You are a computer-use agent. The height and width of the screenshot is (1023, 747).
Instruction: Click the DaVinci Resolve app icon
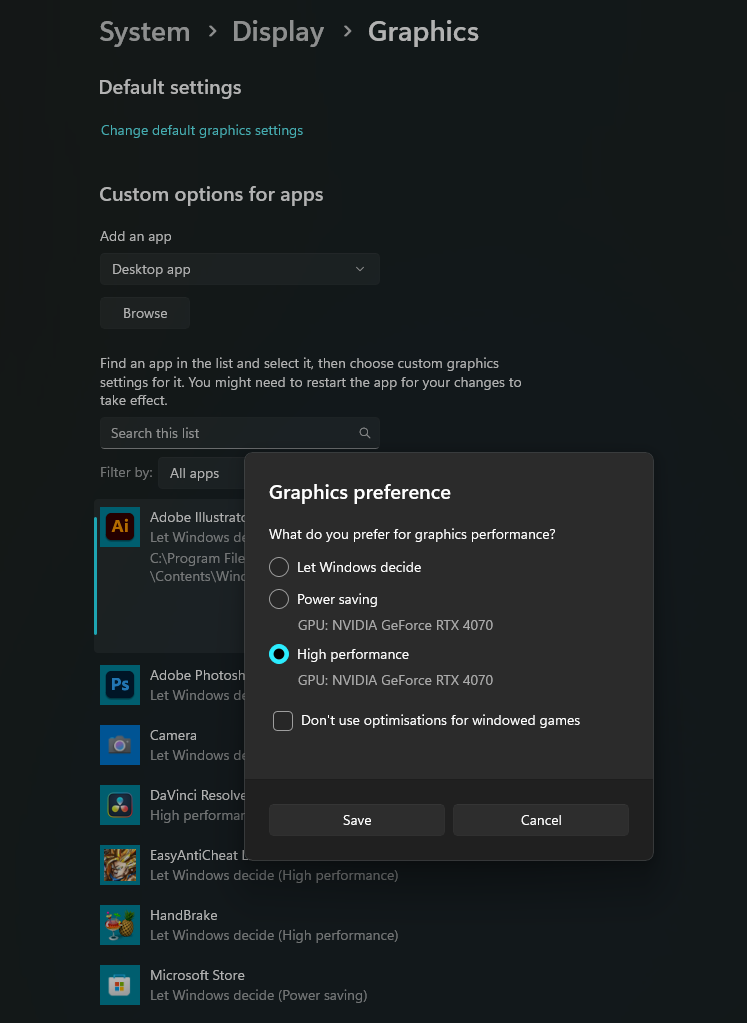point(120,804)
